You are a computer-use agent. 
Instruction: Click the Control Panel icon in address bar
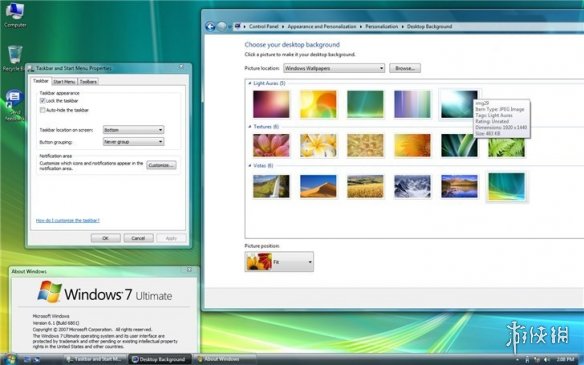237,26
